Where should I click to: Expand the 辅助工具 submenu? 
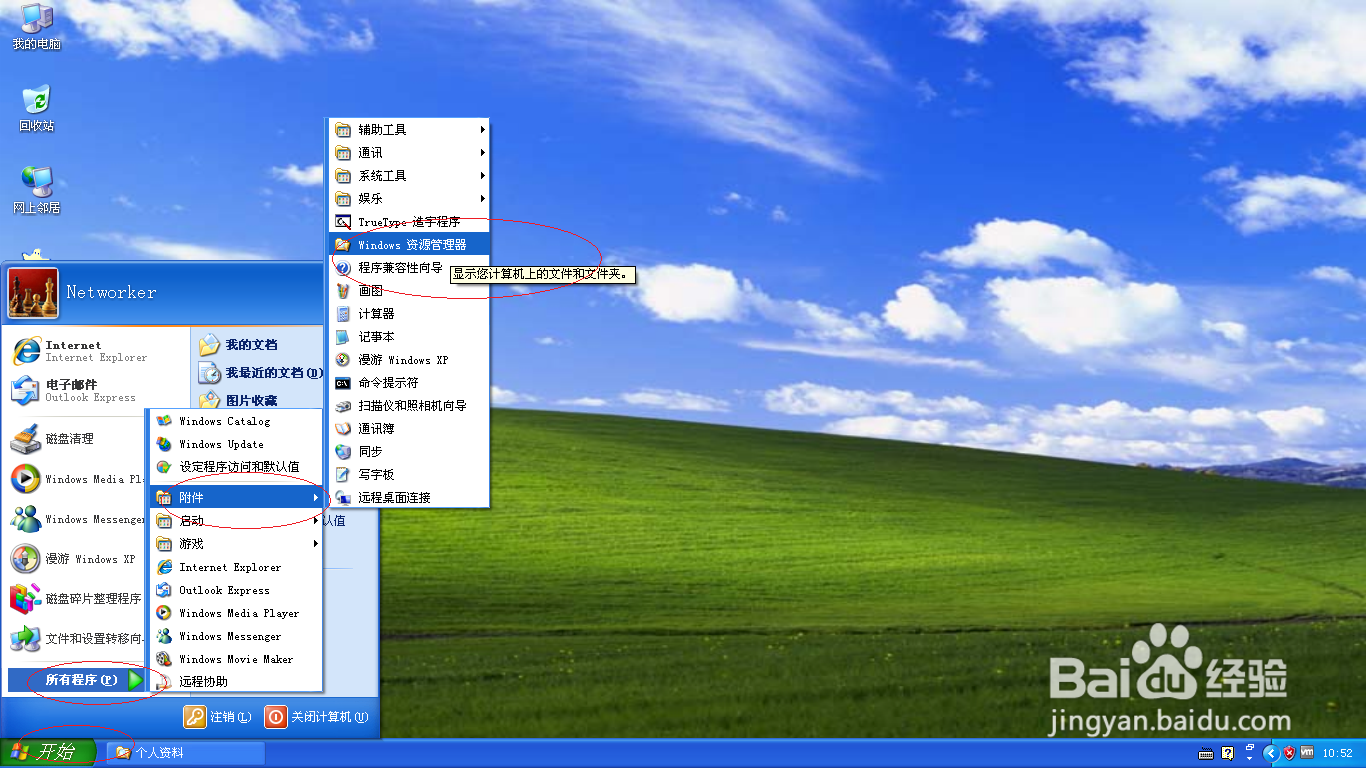409,130
